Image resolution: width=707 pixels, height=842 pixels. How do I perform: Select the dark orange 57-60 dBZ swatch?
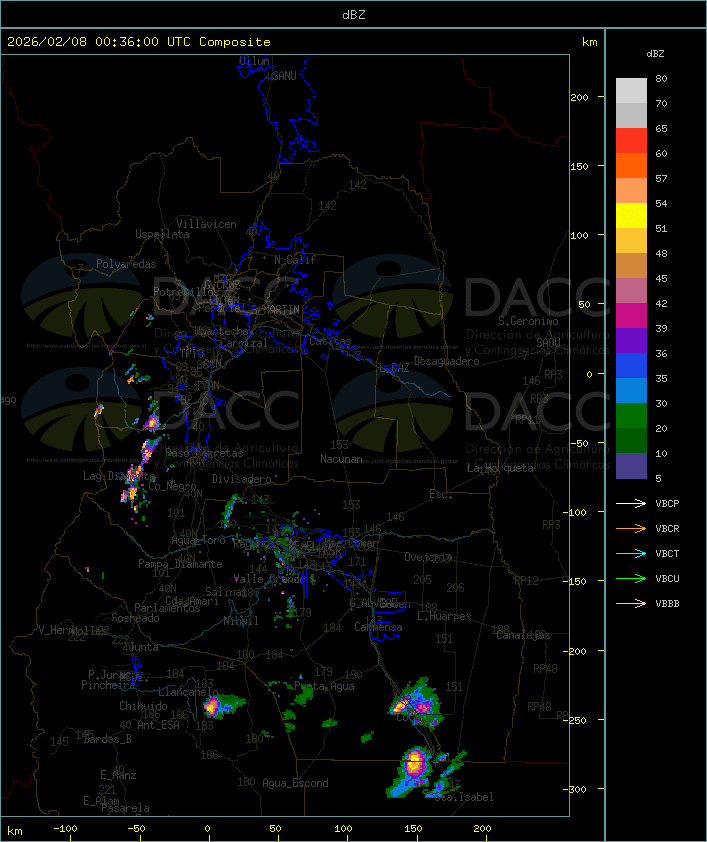(x=631, y=165)
